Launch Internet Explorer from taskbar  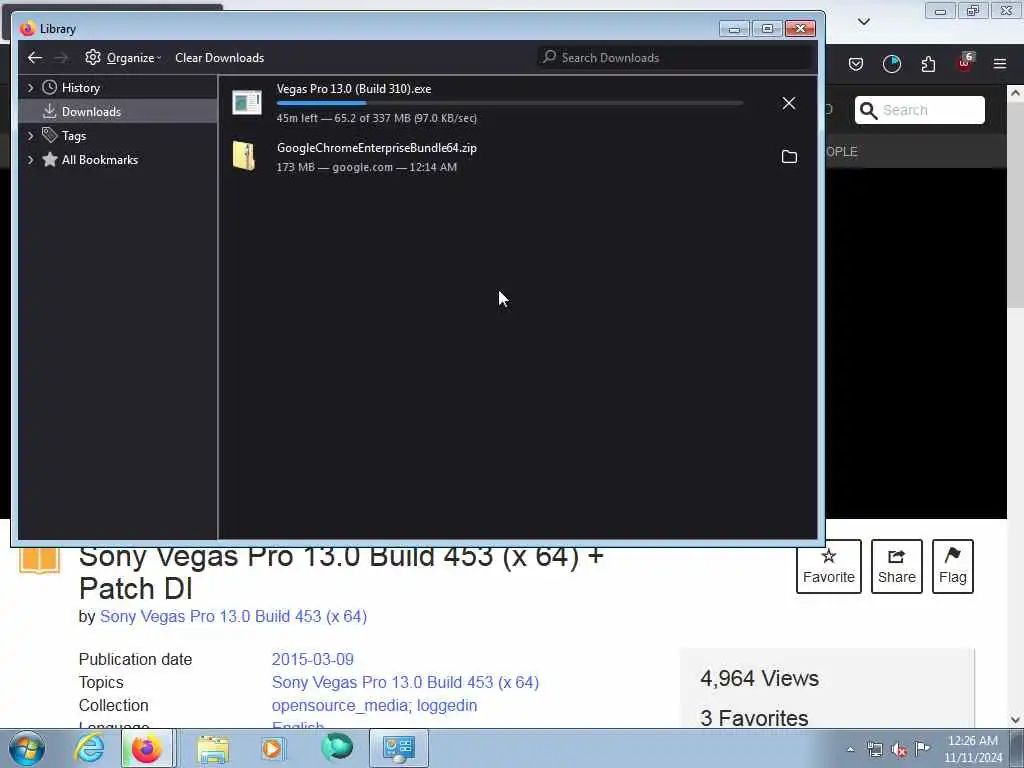click(89, 748)
